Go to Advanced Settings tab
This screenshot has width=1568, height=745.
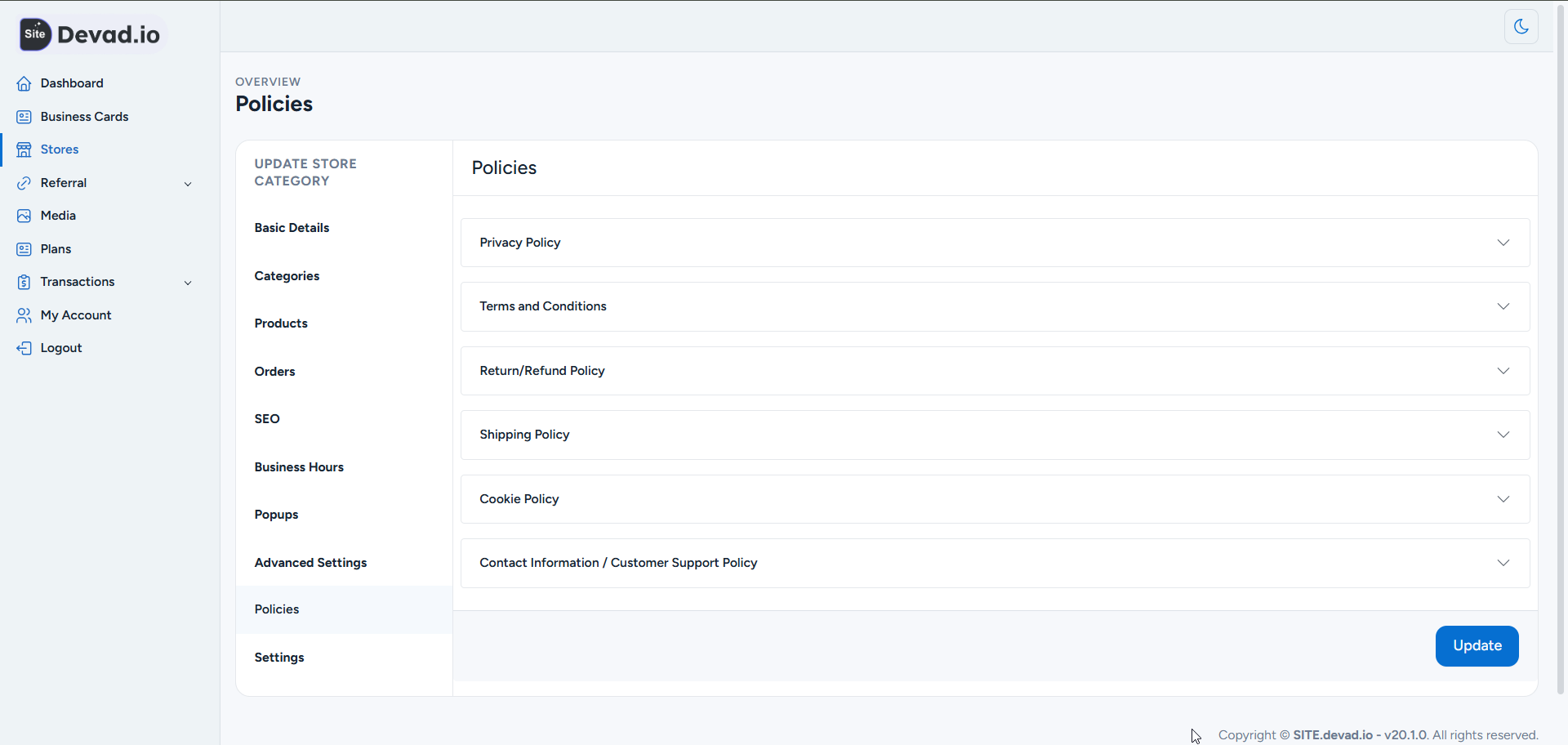(310, 563)
